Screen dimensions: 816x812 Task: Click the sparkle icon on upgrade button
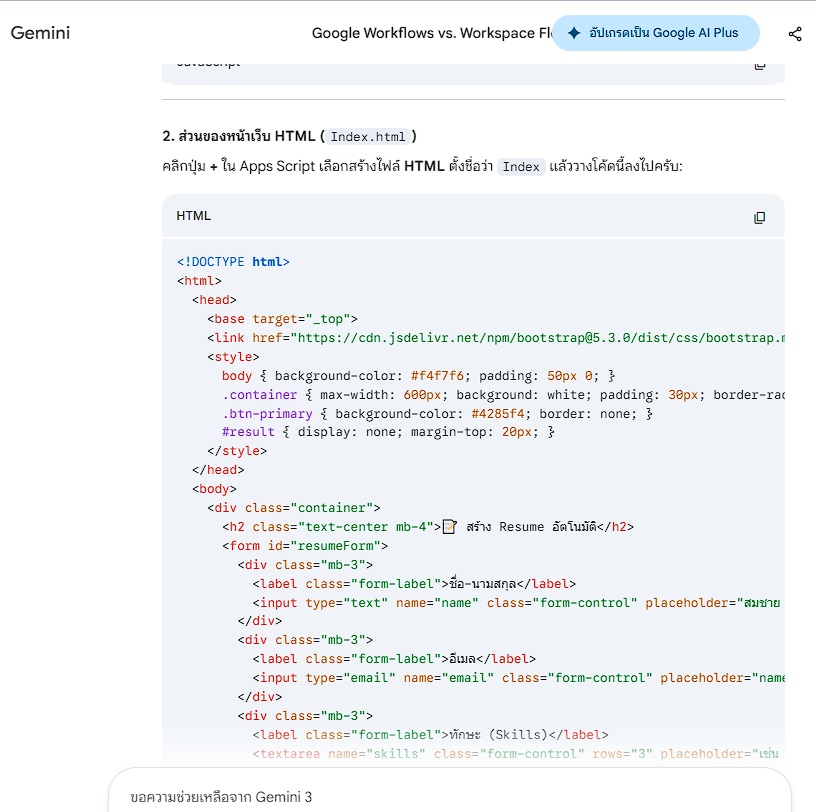(x=574, y=33)
